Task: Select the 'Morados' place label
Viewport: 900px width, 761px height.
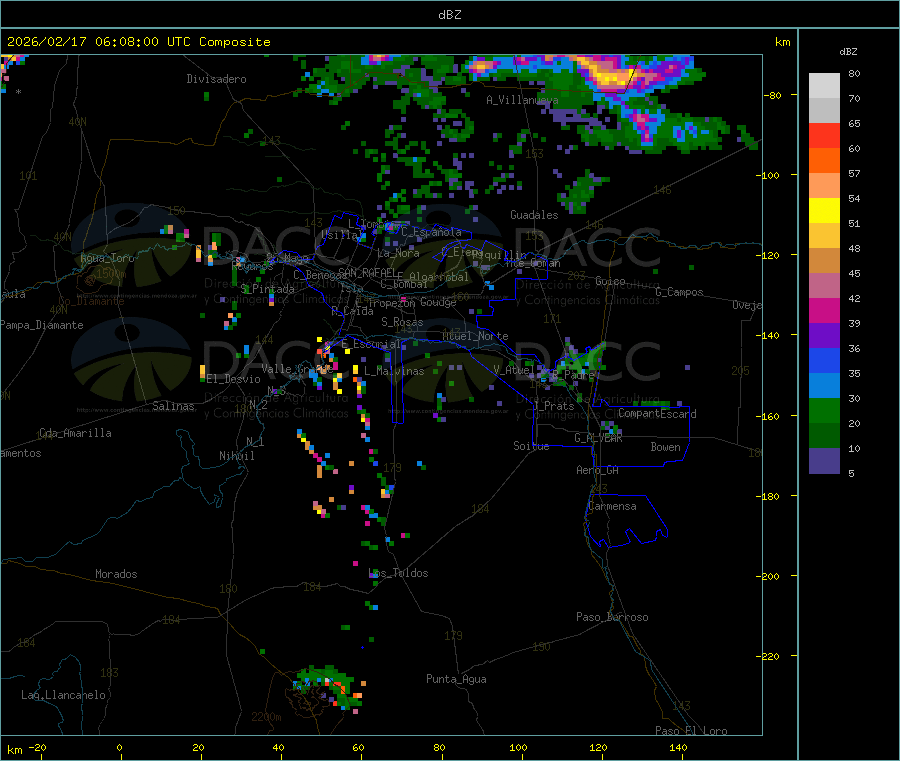Action: coord(116,574)
